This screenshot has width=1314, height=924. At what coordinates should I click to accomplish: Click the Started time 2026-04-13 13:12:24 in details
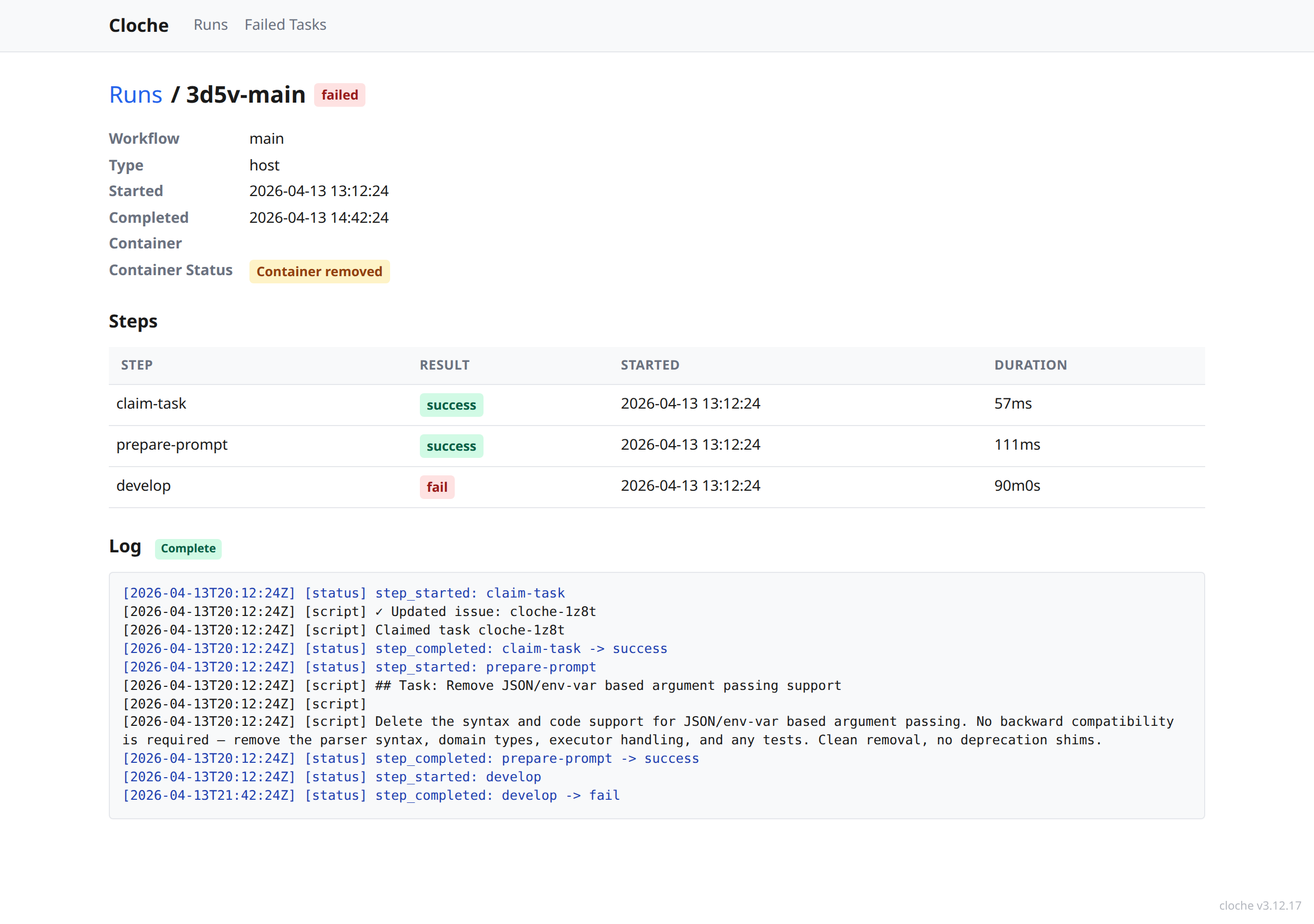319,190
